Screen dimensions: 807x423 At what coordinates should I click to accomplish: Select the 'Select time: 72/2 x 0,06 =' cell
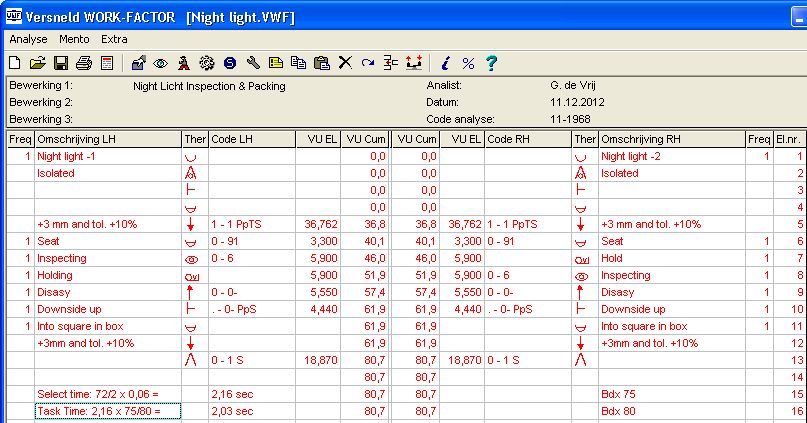click(108, 394)
